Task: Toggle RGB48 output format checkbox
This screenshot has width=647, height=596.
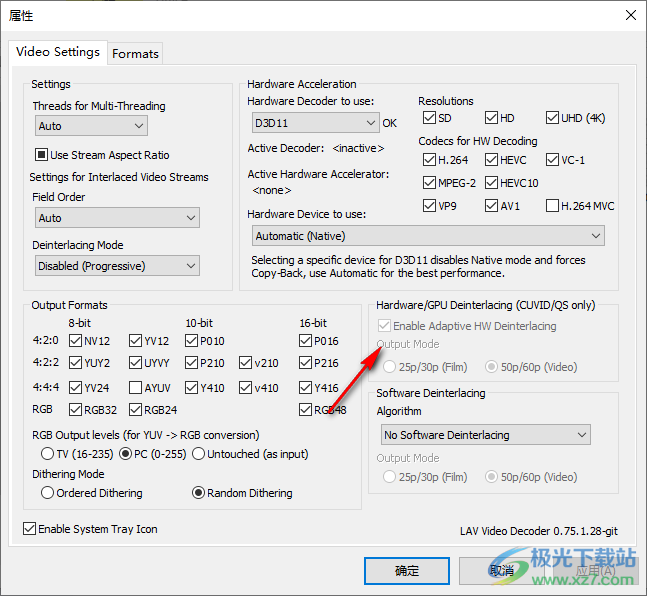Action: point(305,410)
